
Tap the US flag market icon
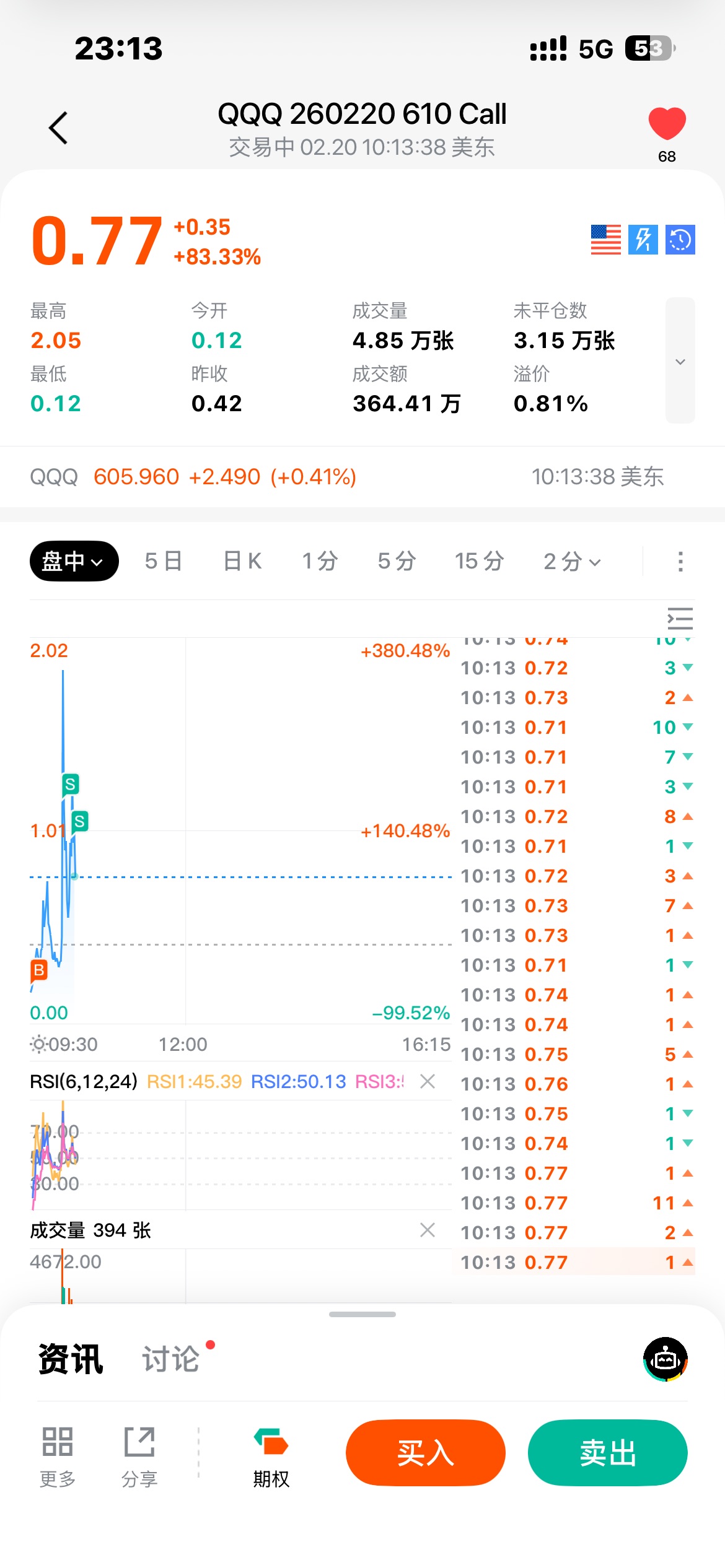(605, 240)
